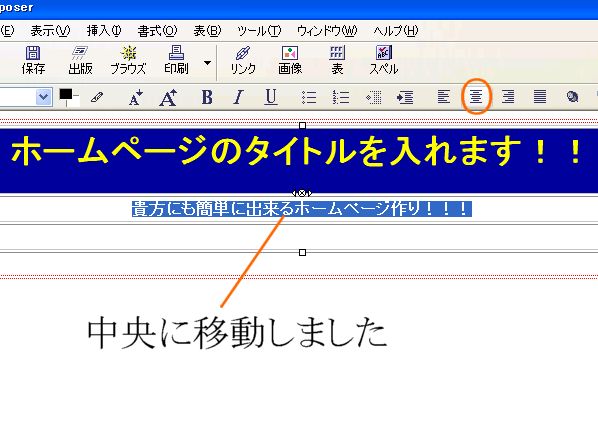The height and width of the screenshot is (446, 598).
Task: Click the center align button
Action: pos(476,97)
